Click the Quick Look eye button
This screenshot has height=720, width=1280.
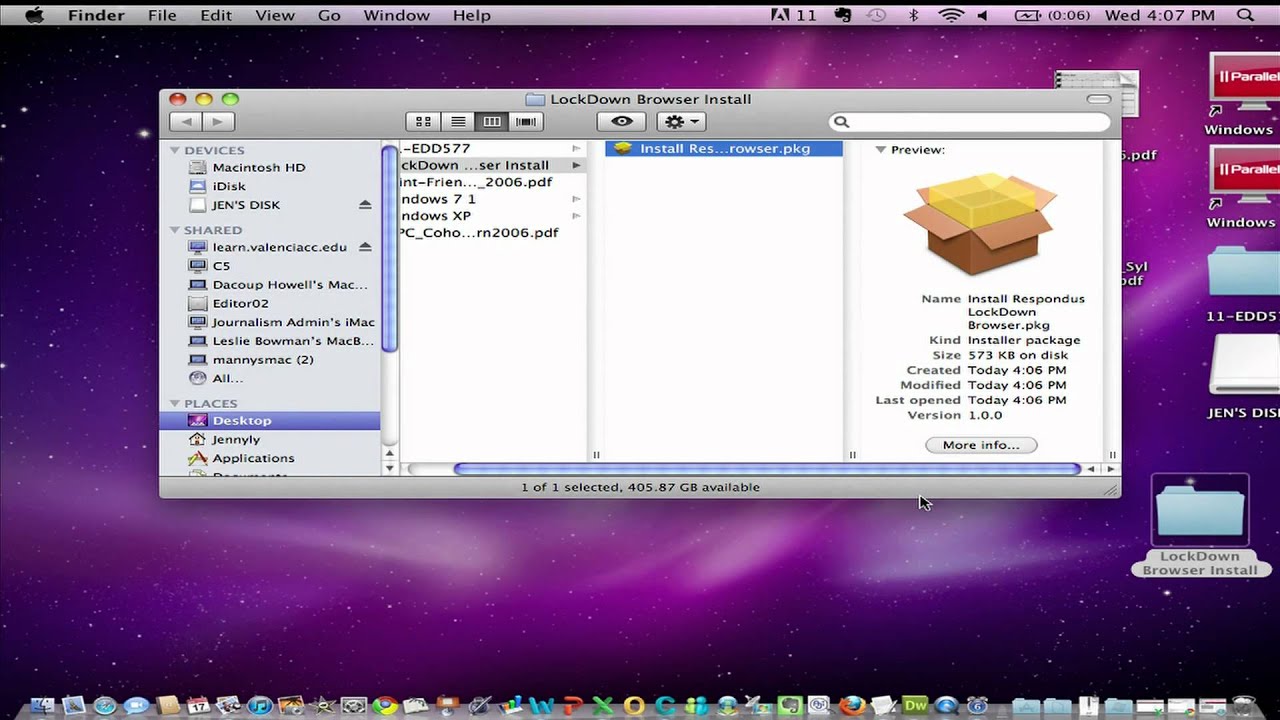(622, 122)
